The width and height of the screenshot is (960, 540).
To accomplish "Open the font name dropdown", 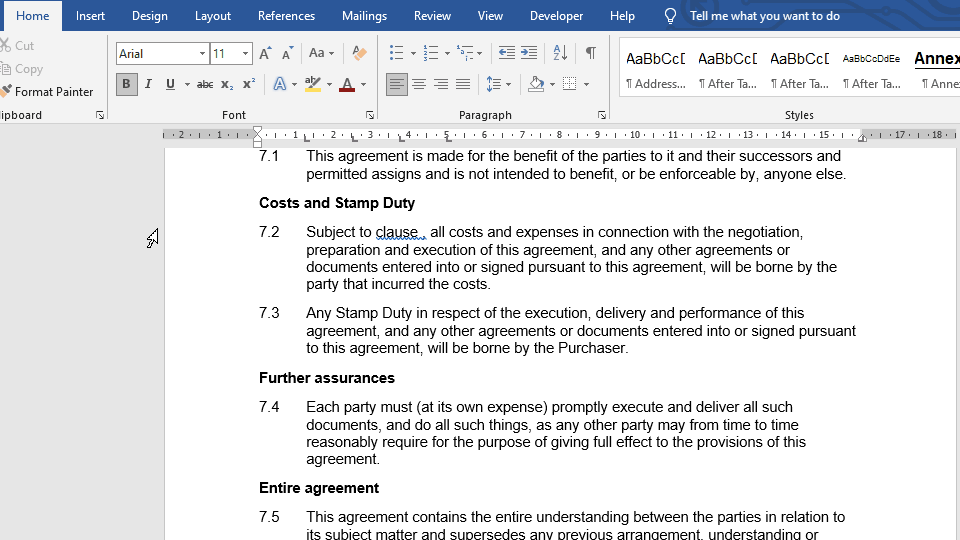I will pos(202,54).
